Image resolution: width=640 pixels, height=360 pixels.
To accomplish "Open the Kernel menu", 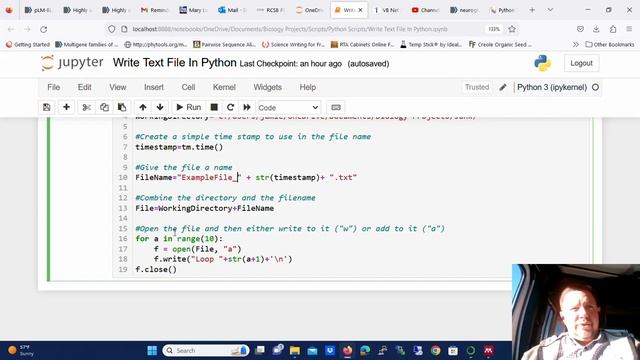I will [224, 87].
